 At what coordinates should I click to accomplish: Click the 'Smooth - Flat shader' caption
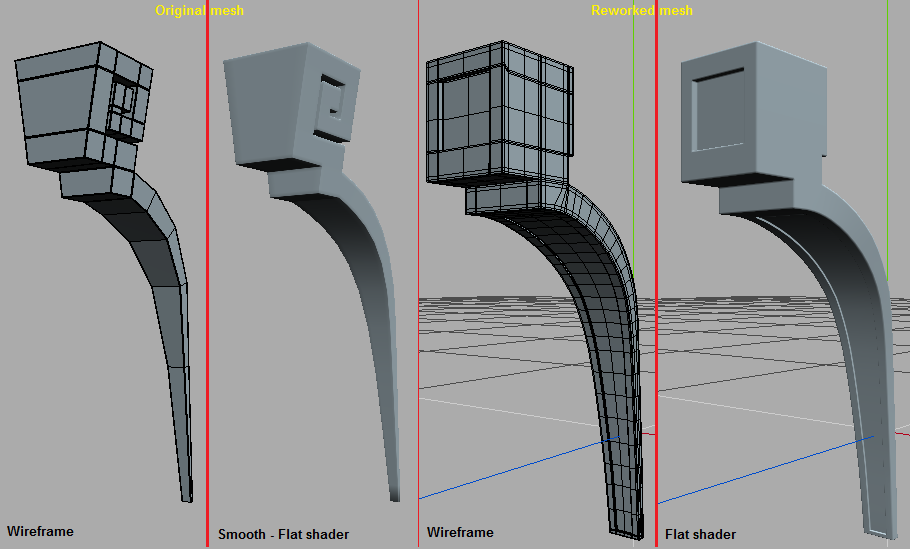pos(283,534)
